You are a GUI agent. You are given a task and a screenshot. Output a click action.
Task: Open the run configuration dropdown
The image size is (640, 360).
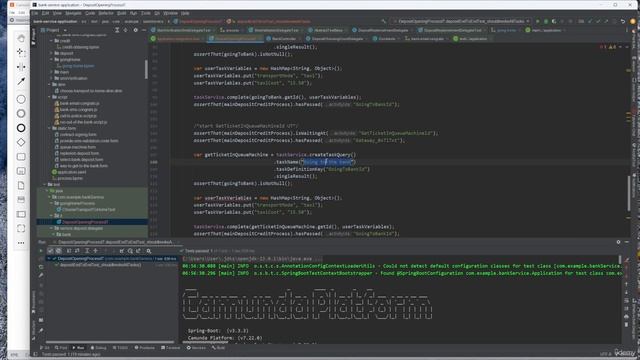click(x=460, y=21)
